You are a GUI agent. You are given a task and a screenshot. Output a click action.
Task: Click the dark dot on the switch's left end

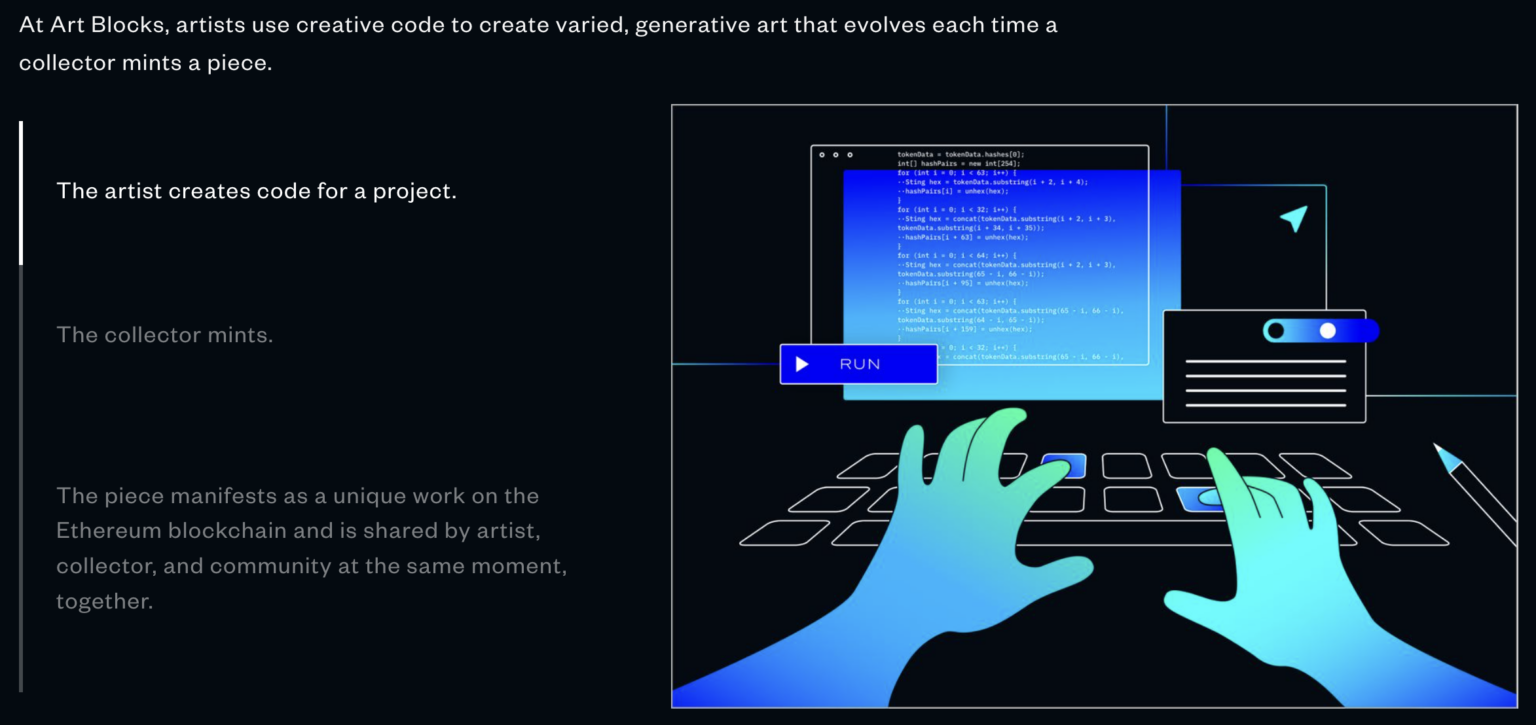[x=1276, y=330]
